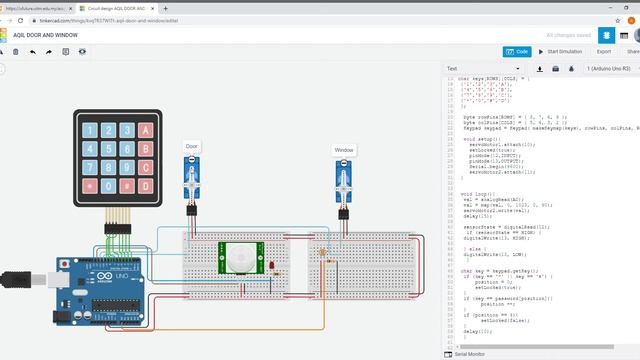640x360 pixels.
Task: Open Chrome profile avatar
Action: coord(631,20)
